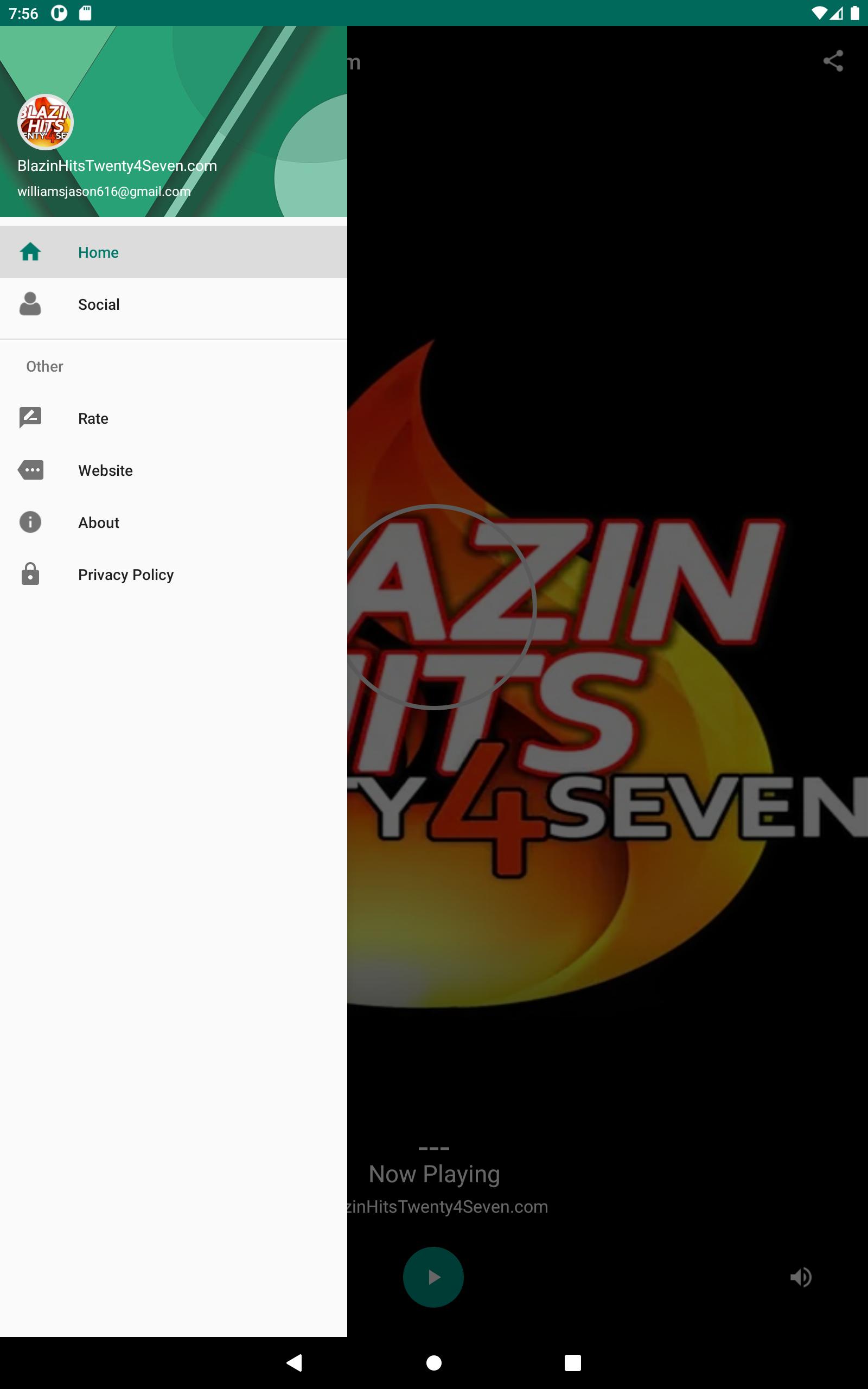Click the Social person icon
868x1389 pixels.
[30, 304]
